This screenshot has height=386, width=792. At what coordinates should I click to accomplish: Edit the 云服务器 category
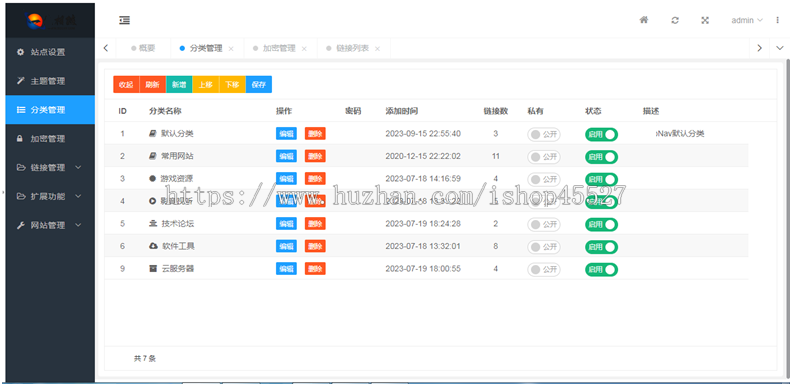tap(286, 268)
